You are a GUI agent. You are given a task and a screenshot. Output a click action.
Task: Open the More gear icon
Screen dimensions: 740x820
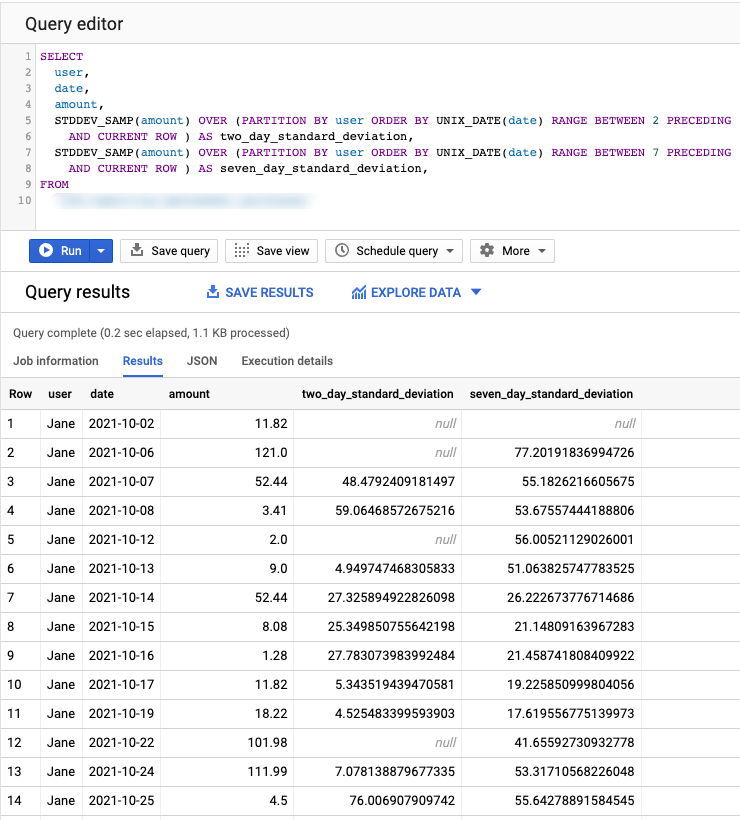click(488, 251)
